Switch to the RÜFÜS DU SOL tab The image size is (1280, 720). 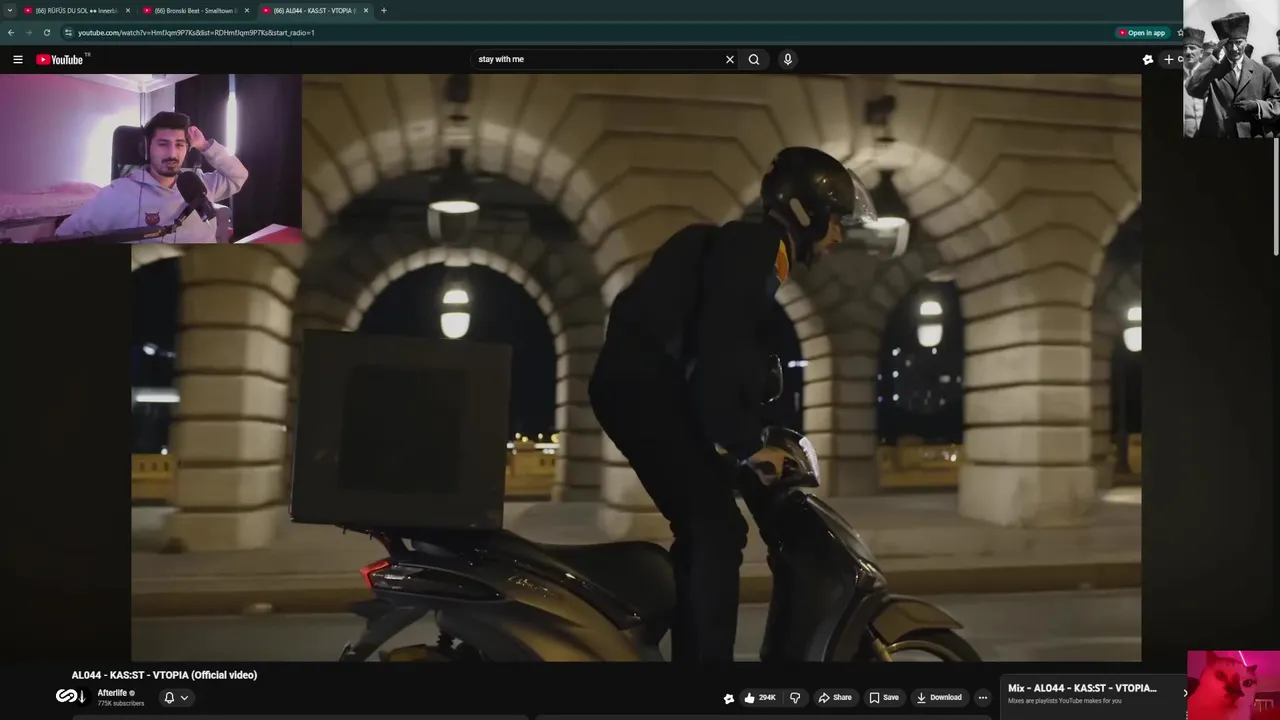coord(77,10)
